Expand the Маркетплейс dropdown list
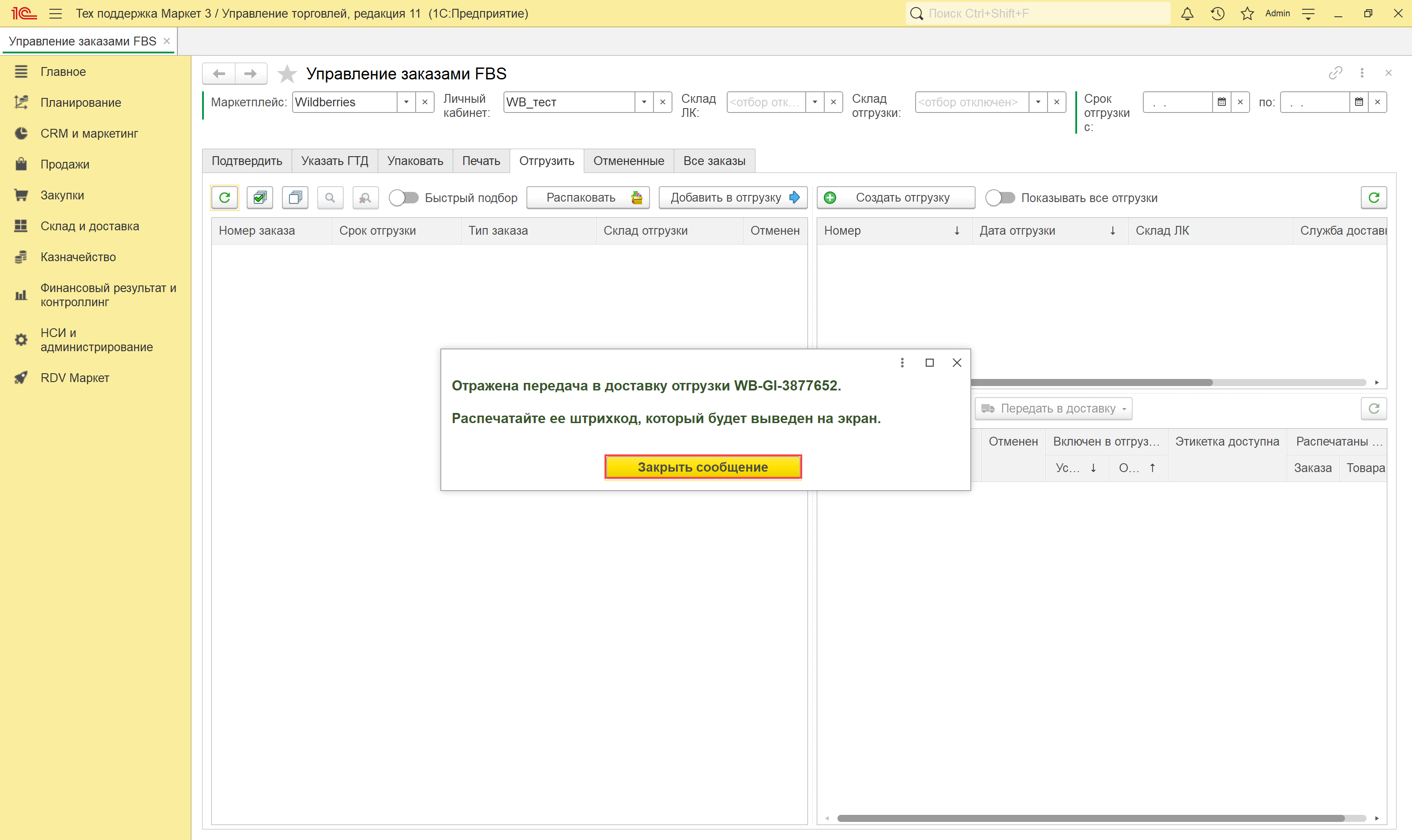This screenshot has width=1412, height=840. 406,102
